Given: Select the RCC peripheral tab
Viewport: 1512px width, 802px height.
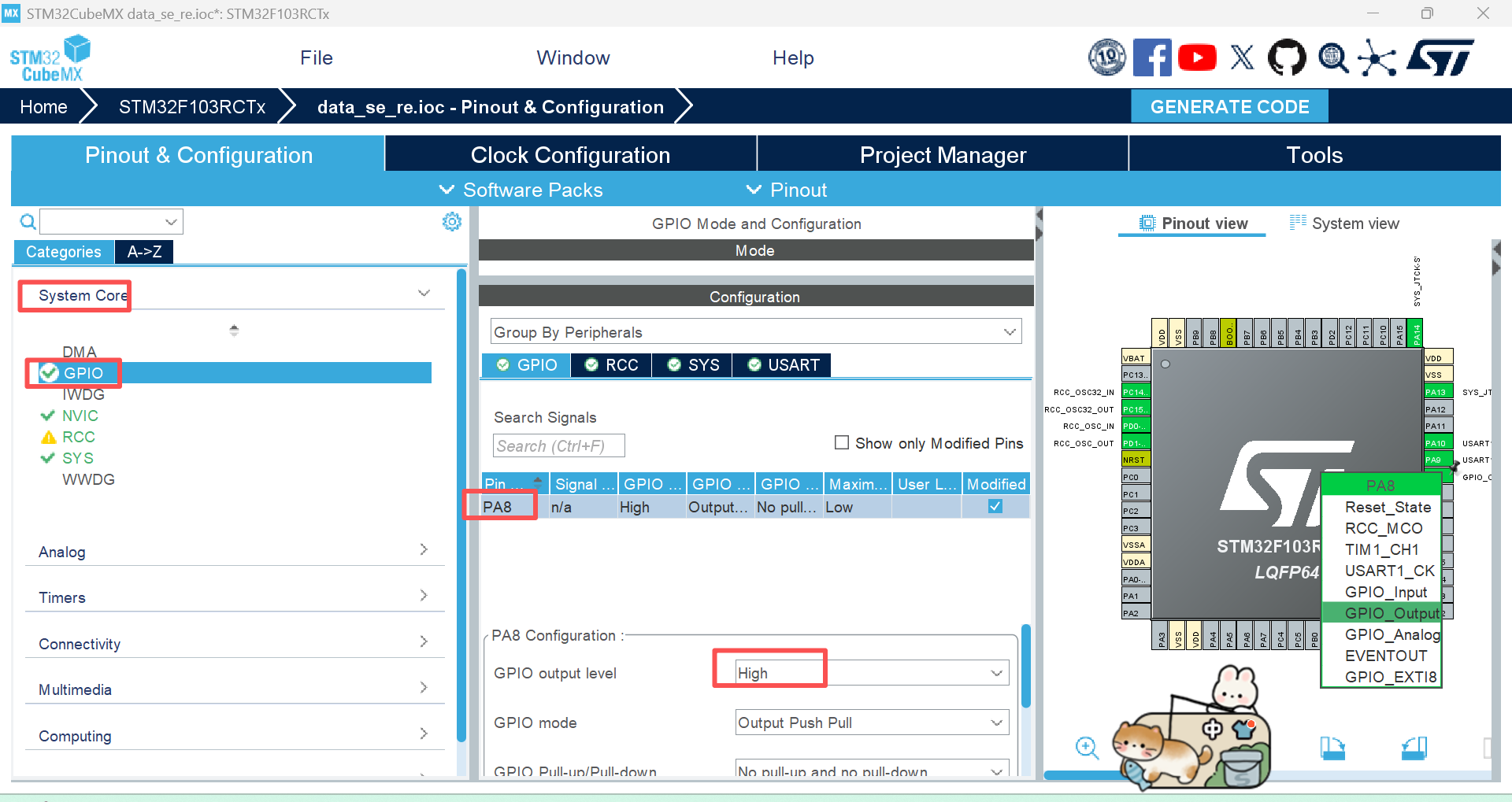Looking at the screenshot, I should 612,365.
